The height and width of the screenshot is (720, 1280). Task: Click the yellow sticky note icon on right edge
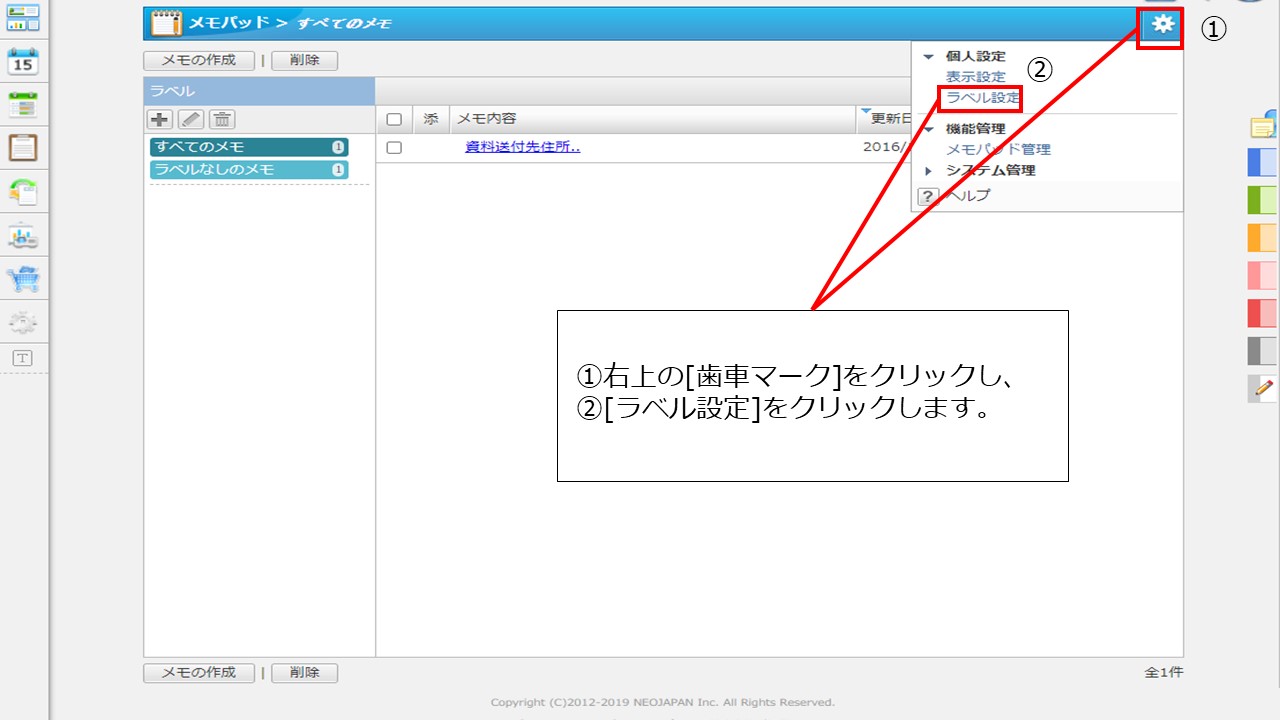pos(1264,124)
